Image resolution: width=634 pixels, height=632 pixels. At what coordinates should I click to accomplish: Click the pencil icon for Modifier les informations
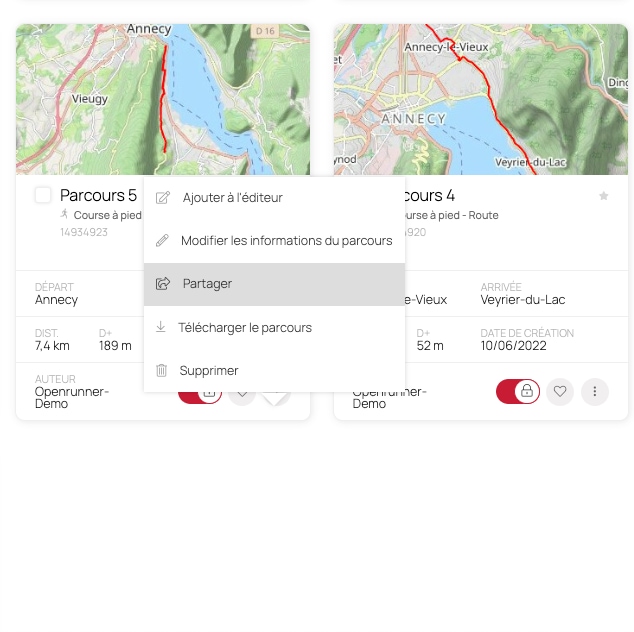(x=162, y=241)
